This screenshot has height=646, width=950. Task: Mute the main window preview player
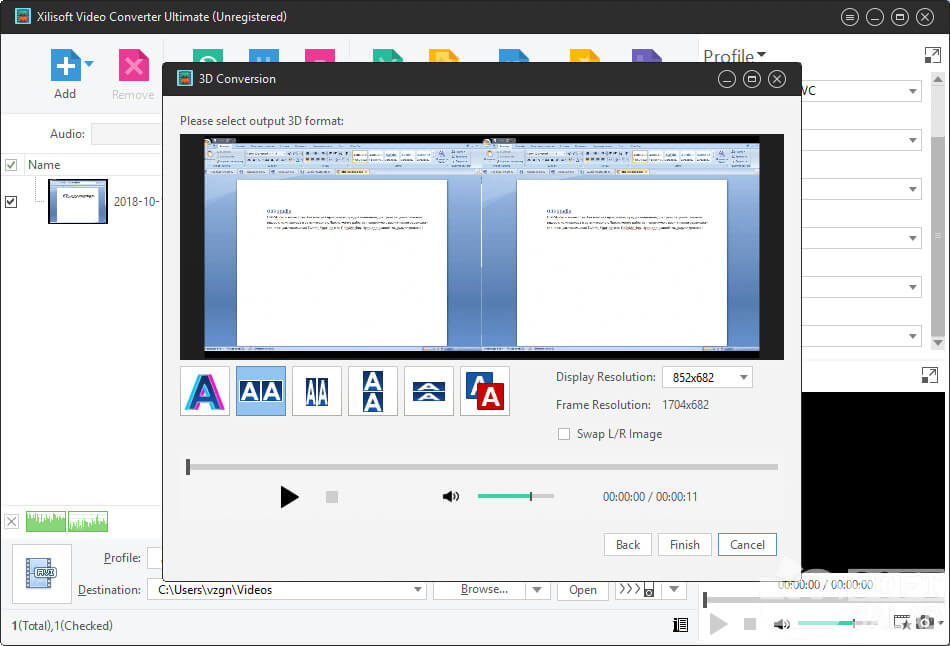tap(782, 624)
